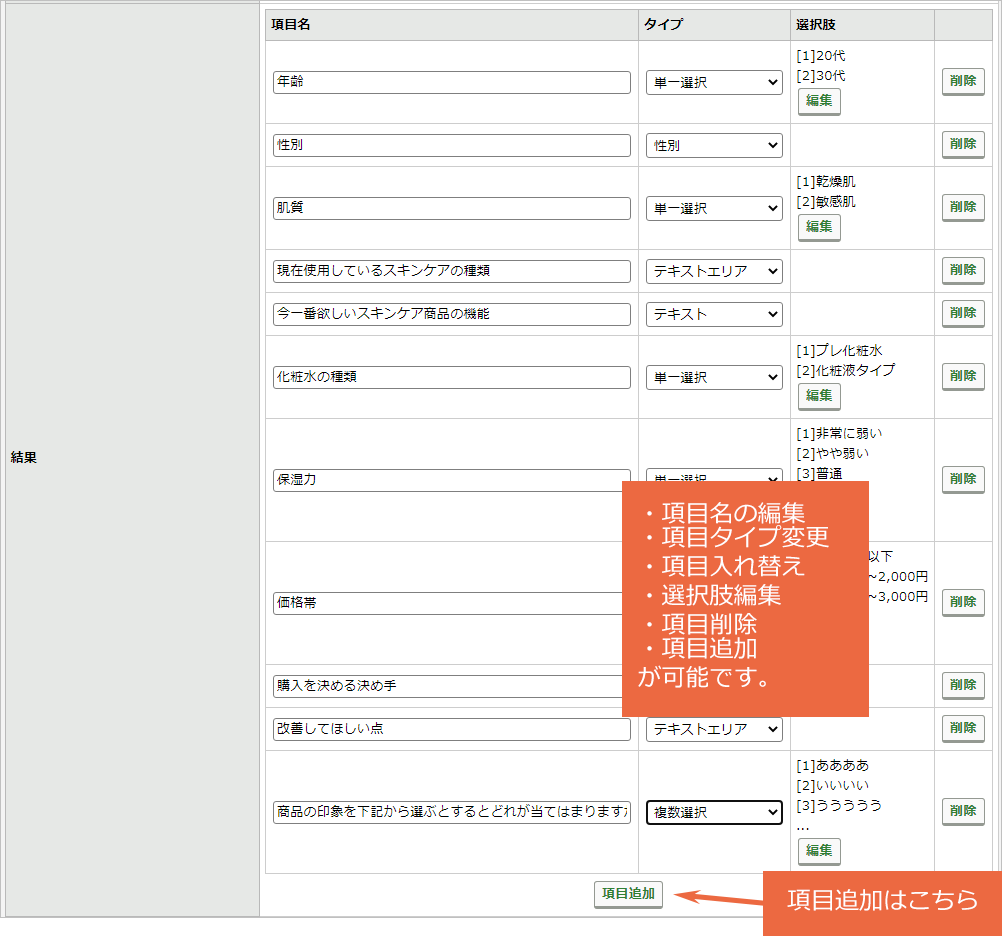Delete the 価格帯 row
Image resolution: width=1002 pixels, height=936 pixels.
[x=963, y=602]
